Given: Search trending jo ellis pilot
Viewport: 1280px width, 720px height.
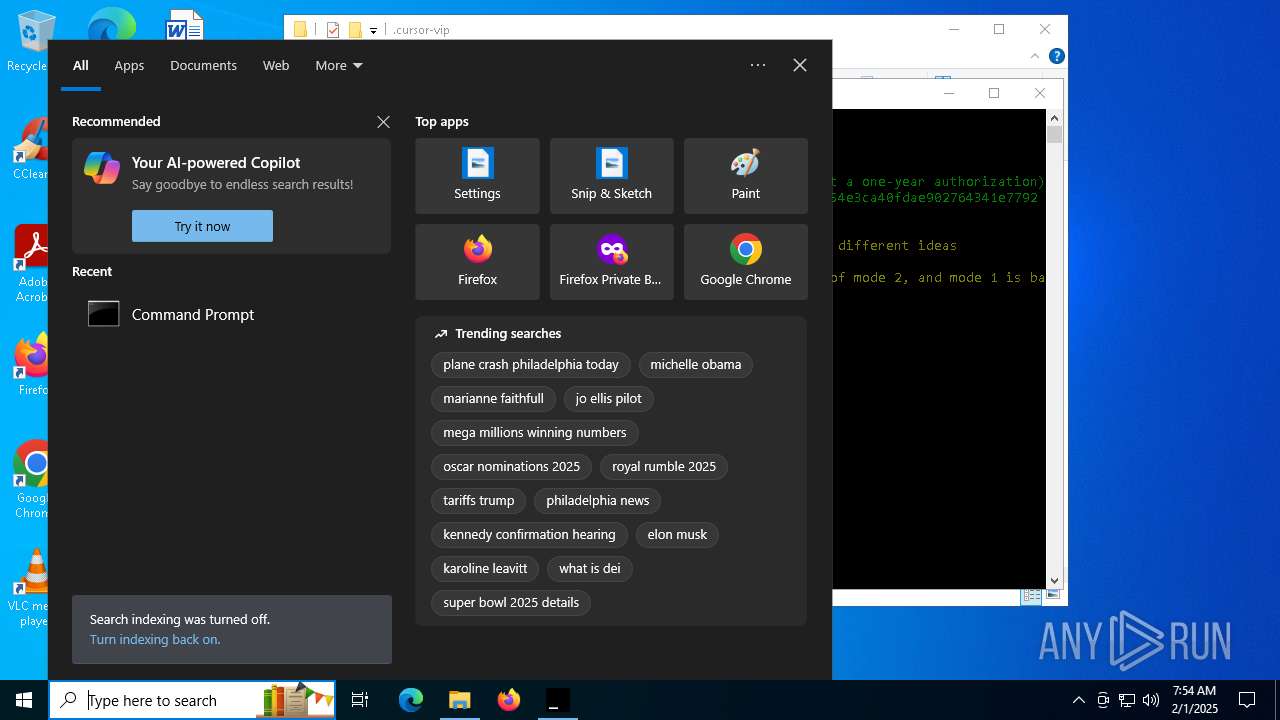Looking at the screenshot, I should point(609,399).
